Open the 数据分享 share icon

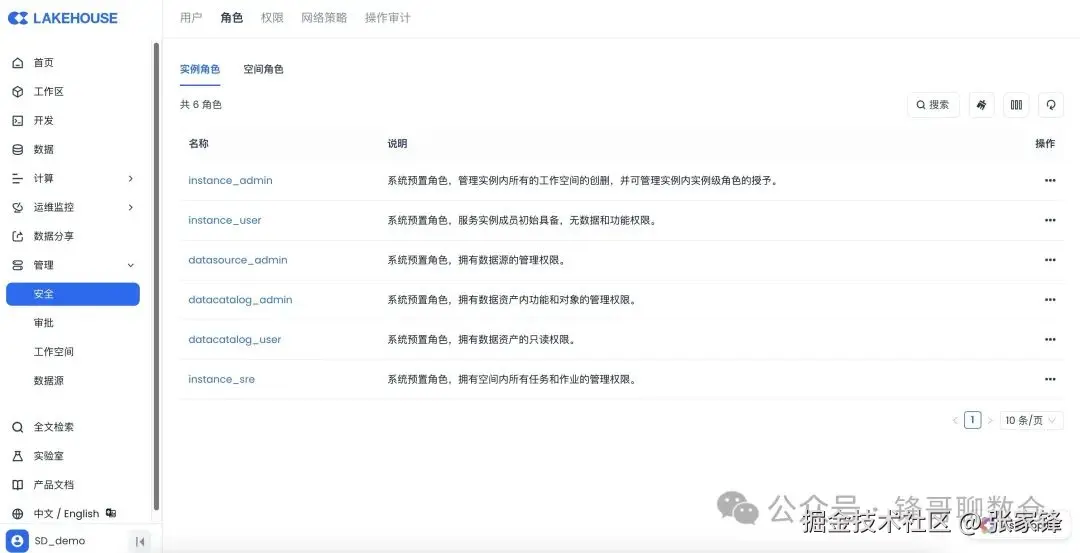tap(18, 236)
